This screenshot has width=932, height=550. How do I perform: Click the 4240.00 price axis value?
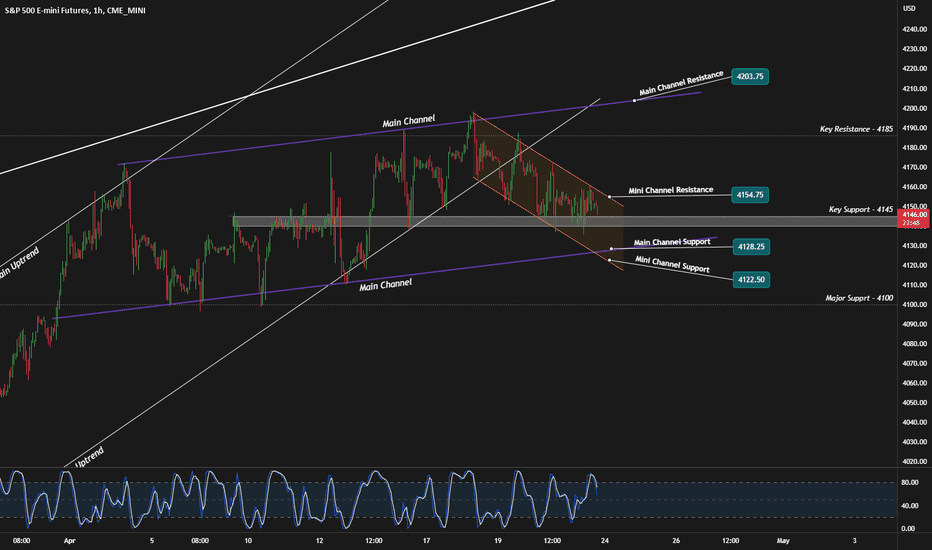click(x=914, y=29)
